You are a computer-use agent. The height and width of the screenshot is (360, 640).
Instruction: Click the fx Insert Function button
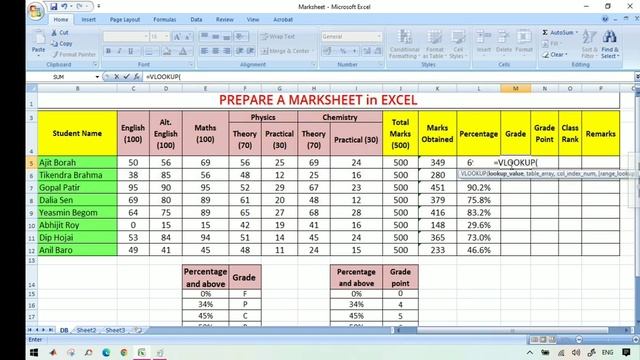coord(136,77)
